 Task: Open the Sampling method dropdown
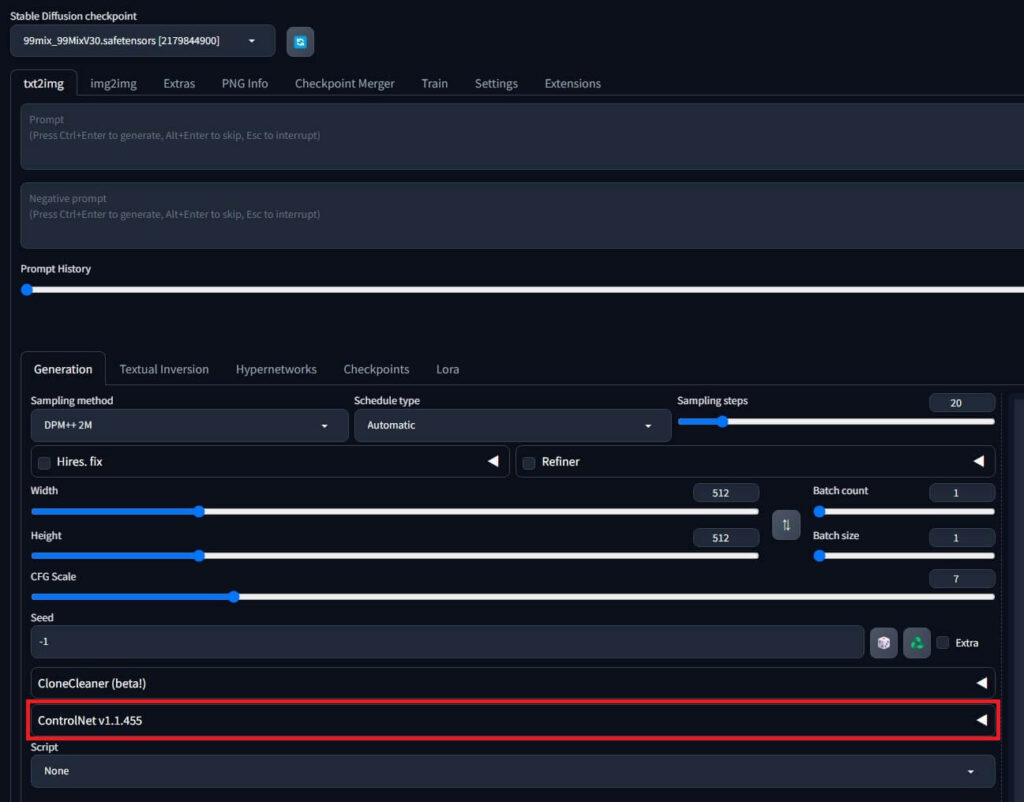click(181, 425)
